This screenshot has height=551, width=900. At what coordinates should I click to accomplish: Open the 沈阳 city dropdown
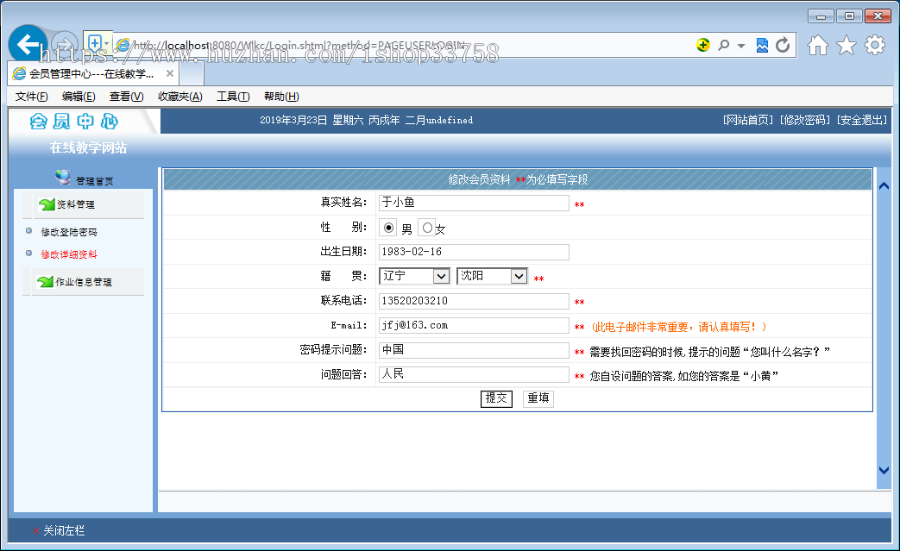pos(492,276)
